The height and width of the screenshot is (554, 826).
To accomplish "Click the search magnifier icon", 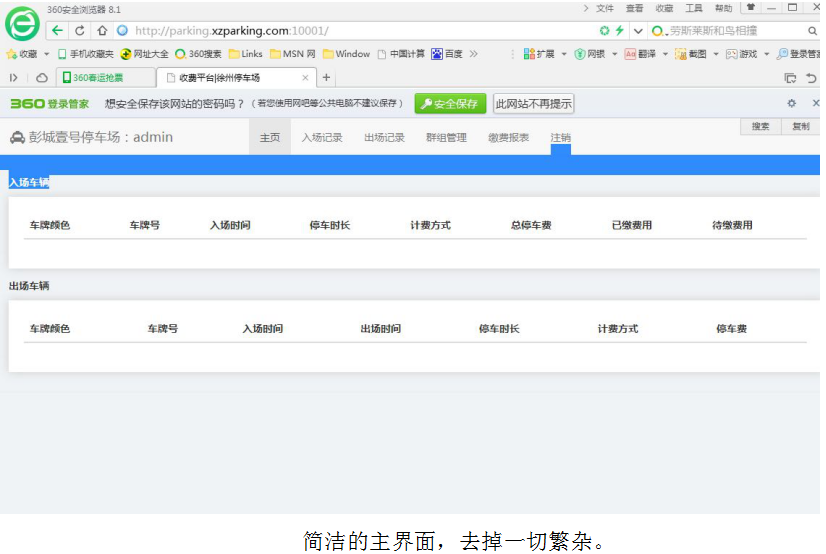I will pyautogui.click(x=812, y=31).
